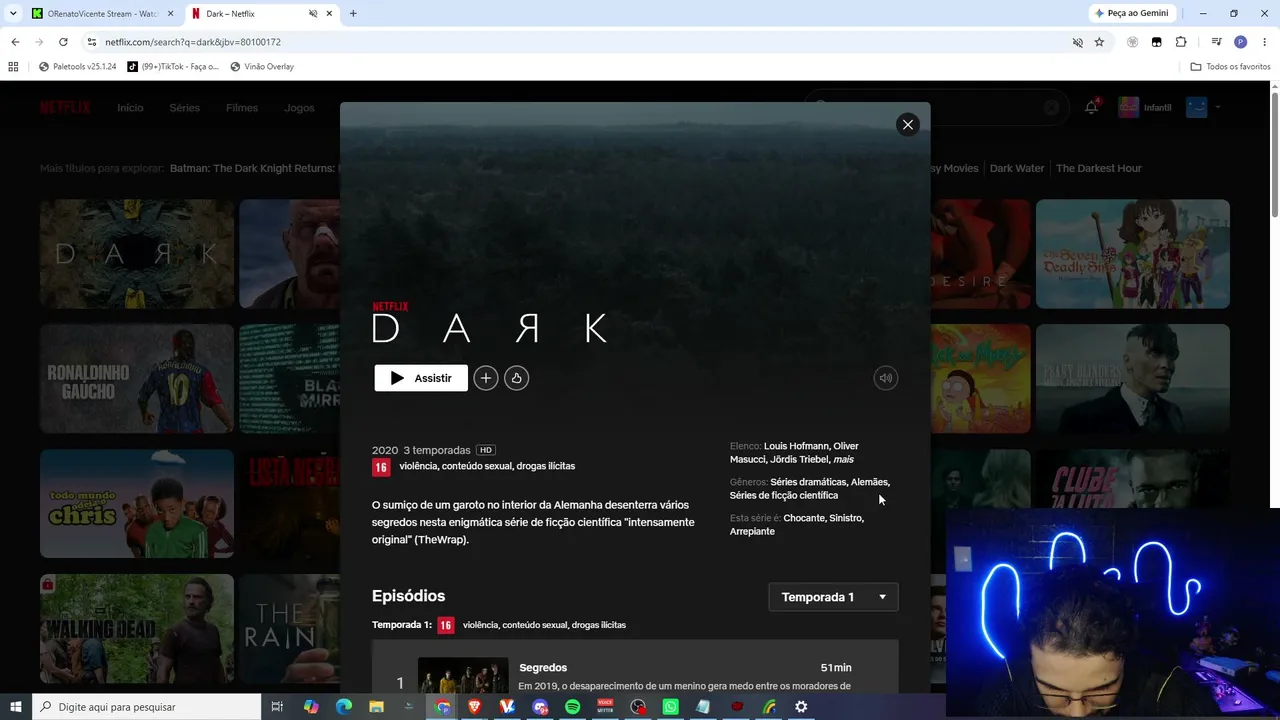Select the Rick and Morty thumbnail
1280x720 pixels.
coord(980,379)
